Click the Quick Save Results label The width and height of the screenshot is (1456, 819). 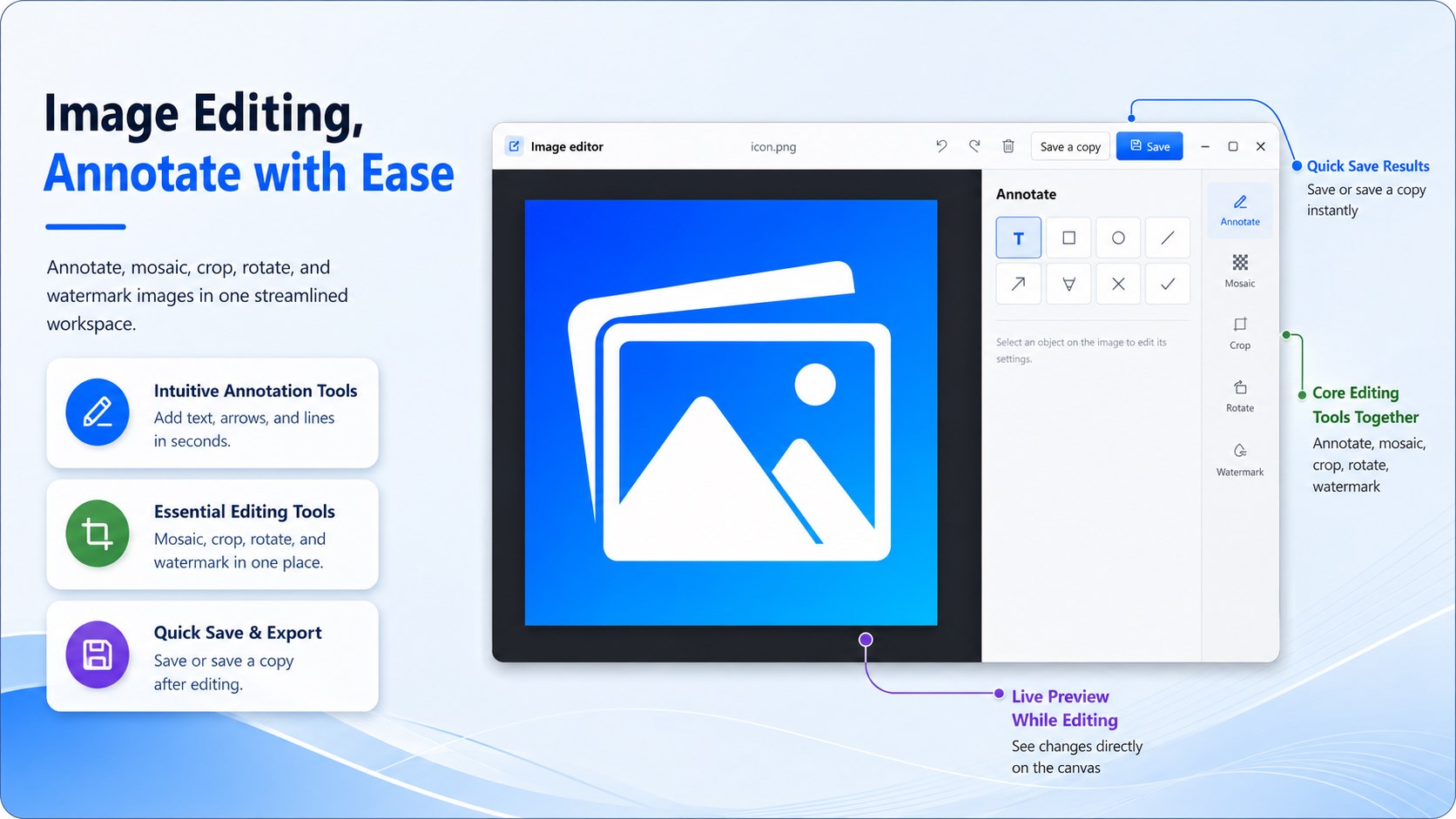pos(1368,165)
